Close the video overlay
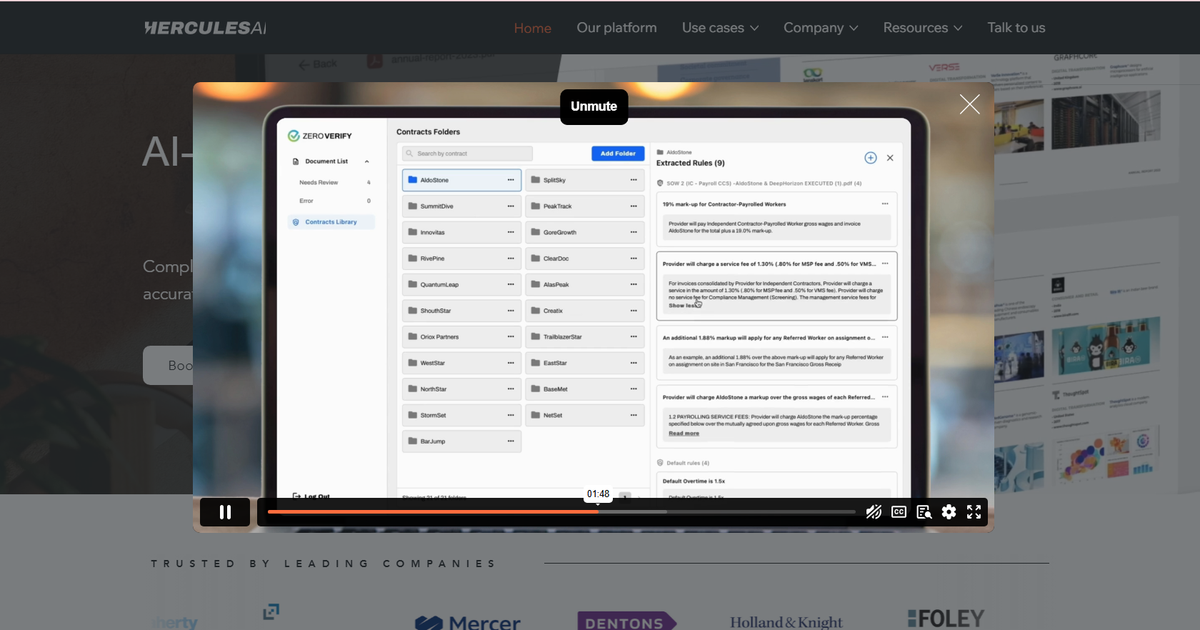 pyautogui.click(x=969, y=105)
